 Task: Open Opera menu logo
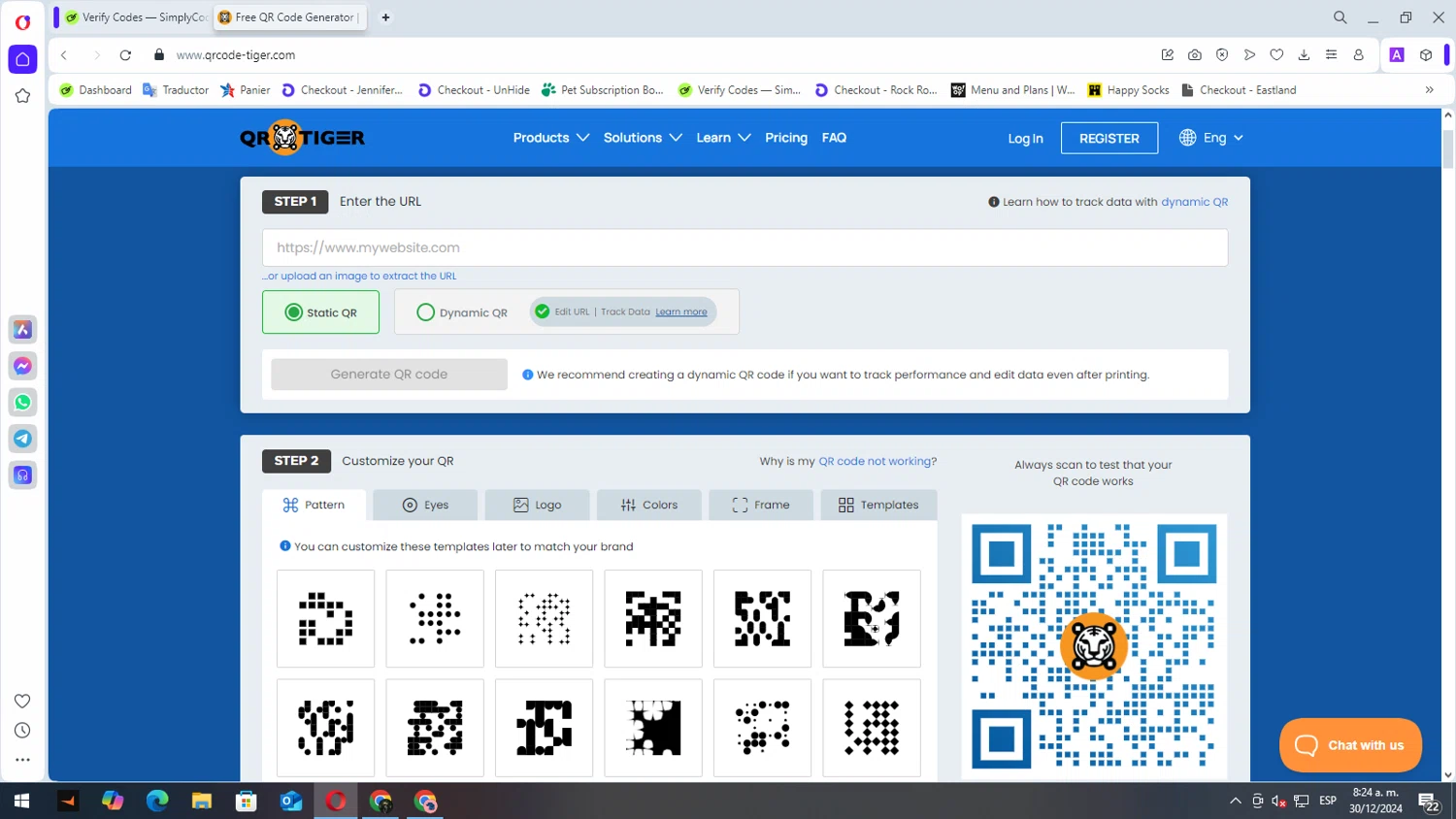22,21
